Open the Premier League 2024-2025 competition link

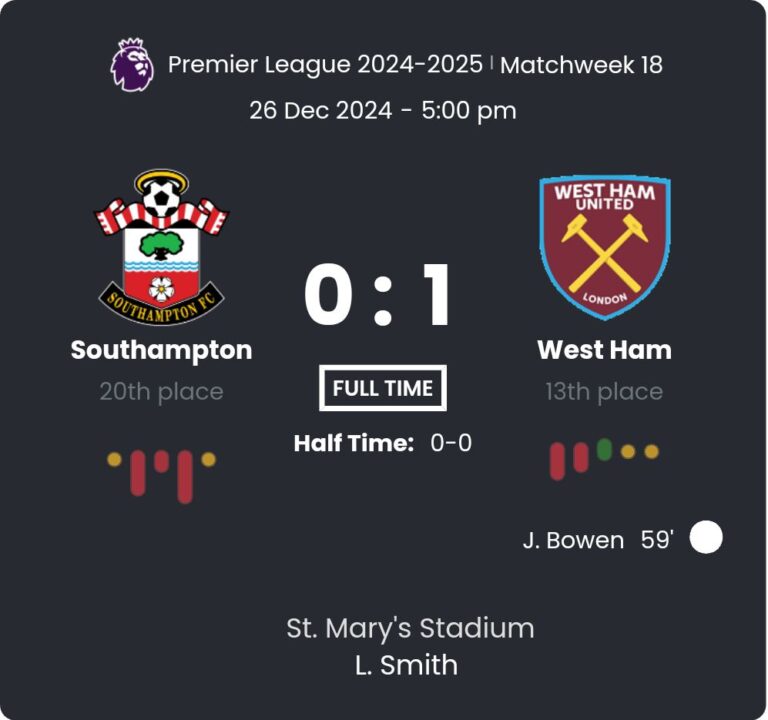point(325,65)
